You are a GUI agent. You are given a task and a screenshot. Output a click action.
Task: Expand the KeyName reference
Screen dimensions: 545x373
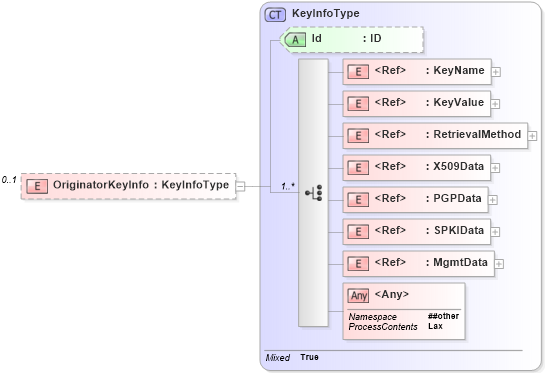pos(496,72)
